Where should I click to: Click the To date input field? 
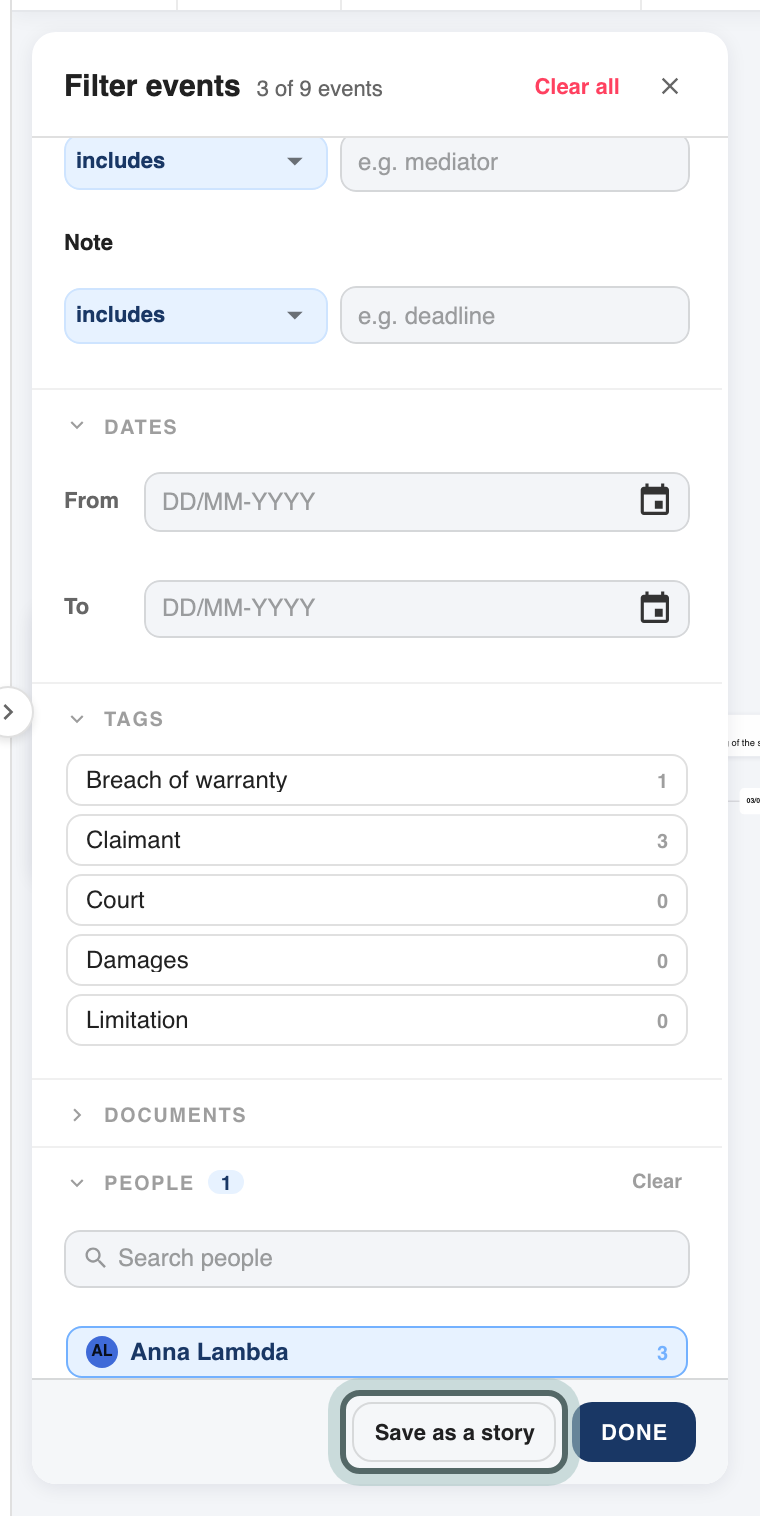417,608
